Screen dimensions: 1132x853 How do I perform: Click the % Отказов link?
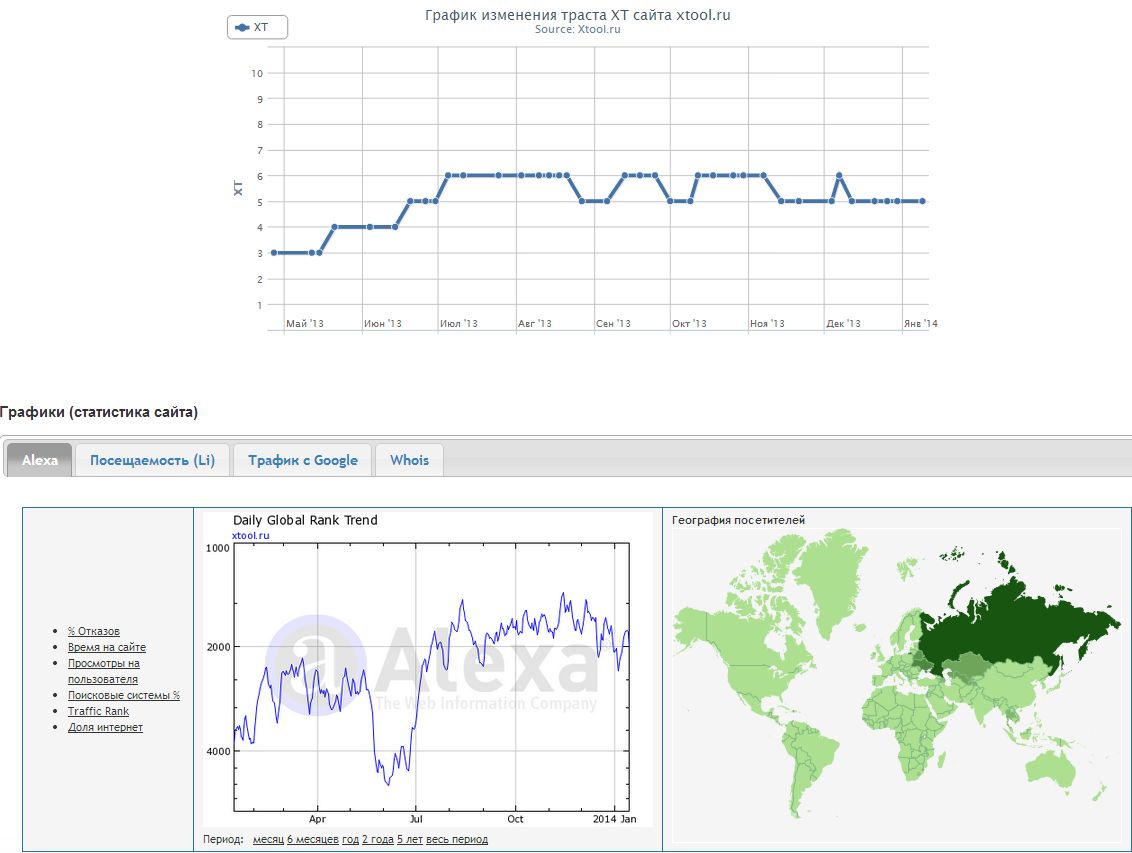94,631
